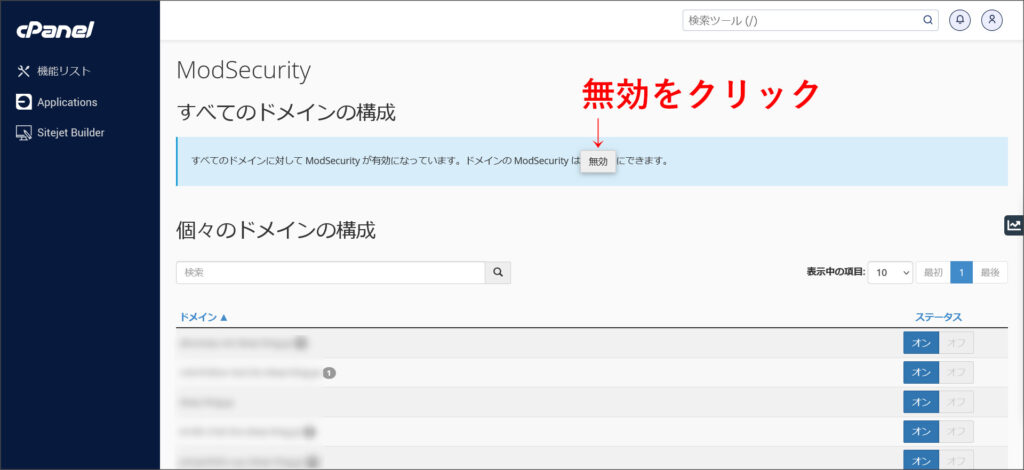This screenshot has width=1024, height=470.
Task: Sort by the ドメイン column header
Action: [x=203, y=317]
